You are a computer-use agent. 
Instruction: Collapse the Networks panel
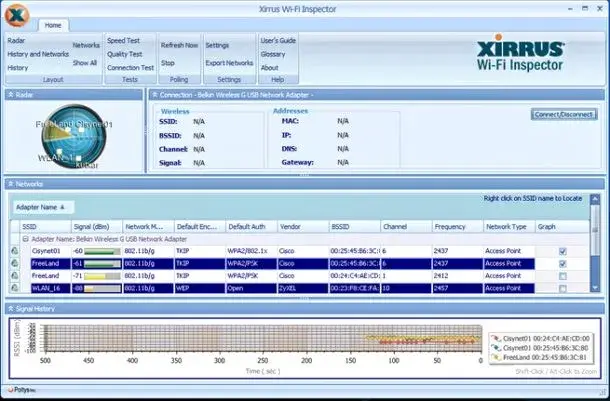11,184
